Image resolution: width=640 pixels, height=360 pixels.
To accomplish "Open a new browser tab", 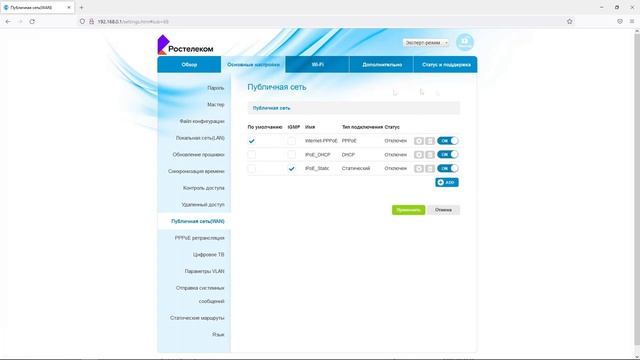I will click(x=81, y=7).
